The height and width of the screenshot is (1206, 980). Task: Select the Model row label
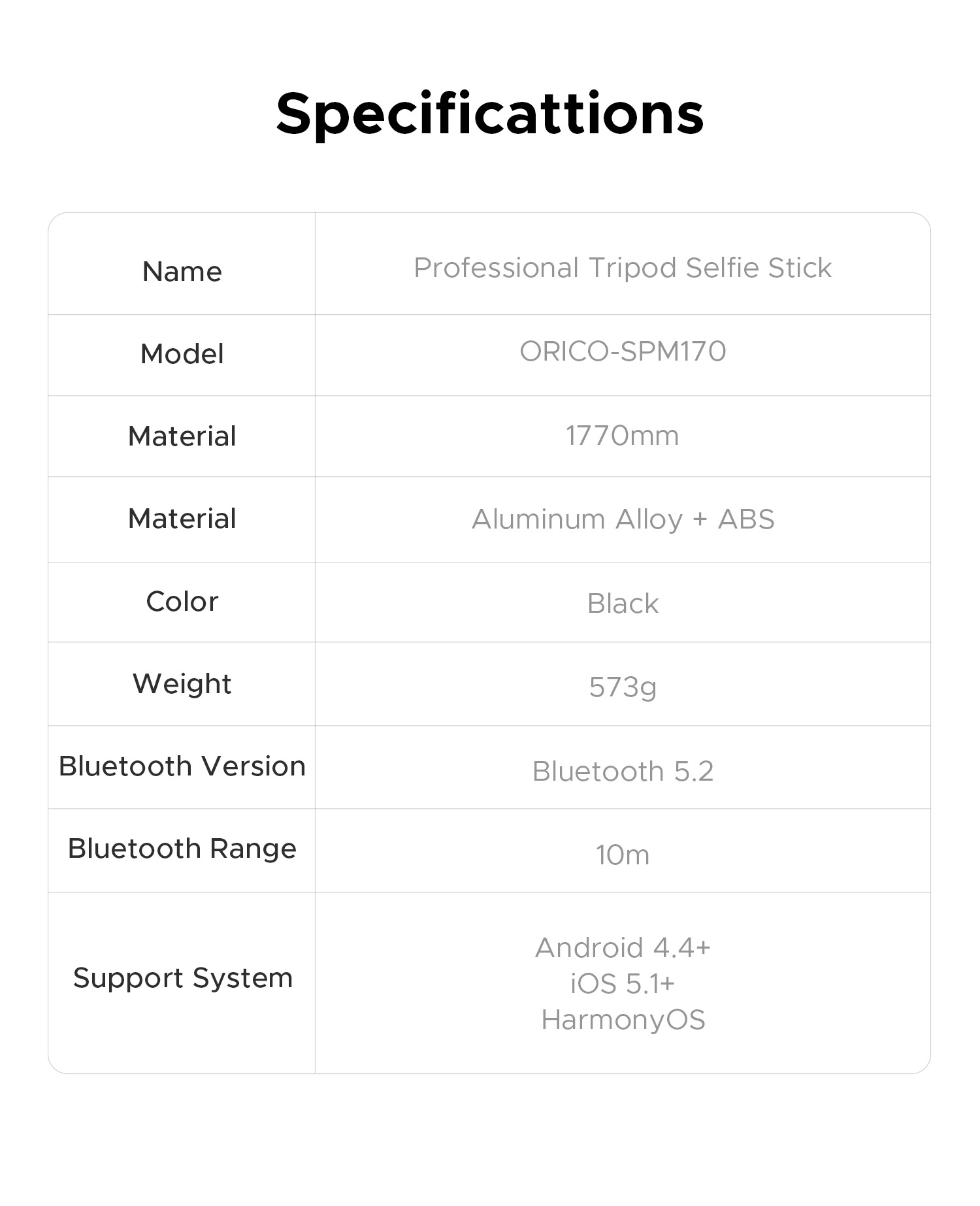pos(182,354)
